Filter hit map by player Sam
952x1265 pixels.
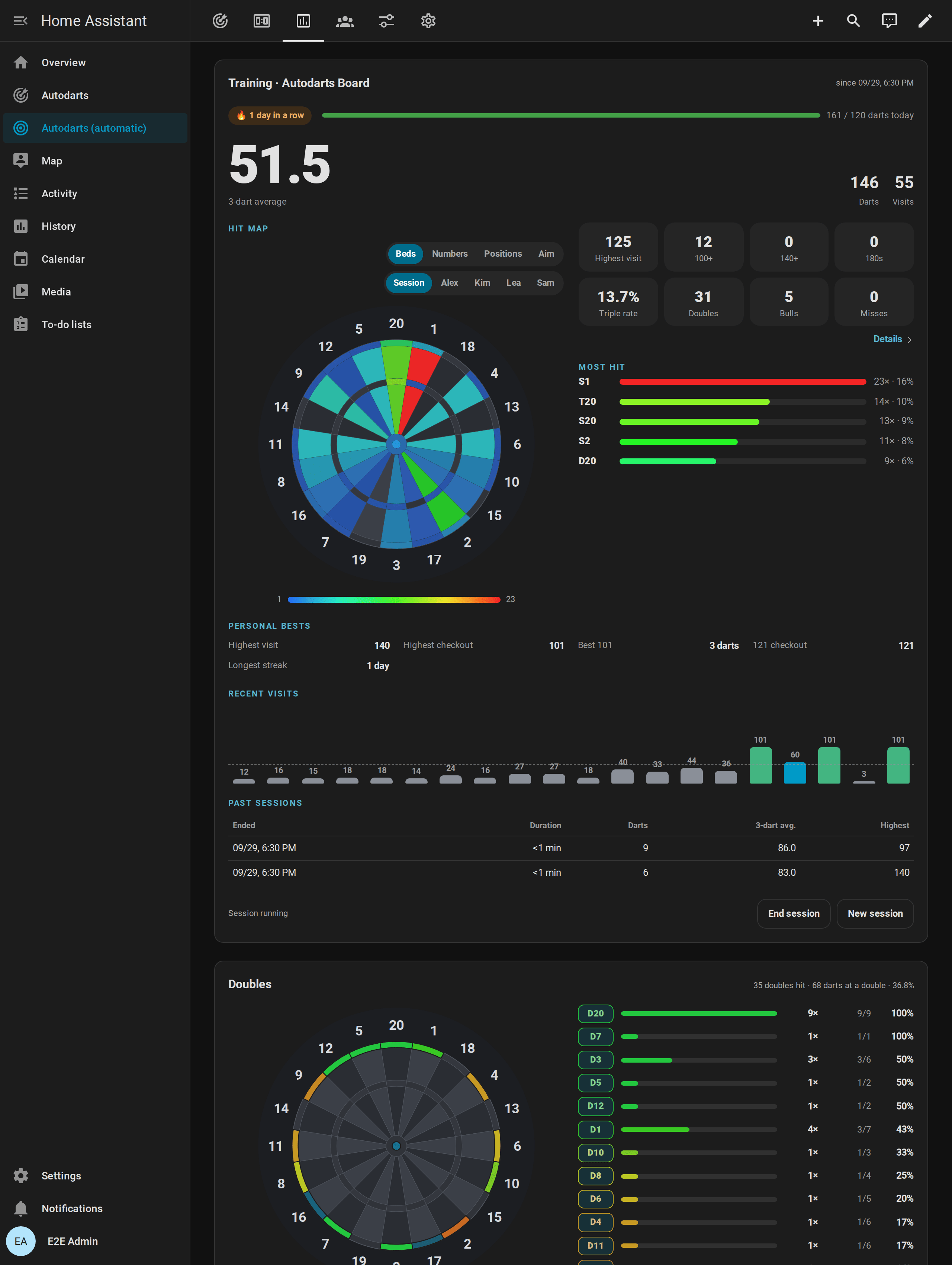coord(546,282)
